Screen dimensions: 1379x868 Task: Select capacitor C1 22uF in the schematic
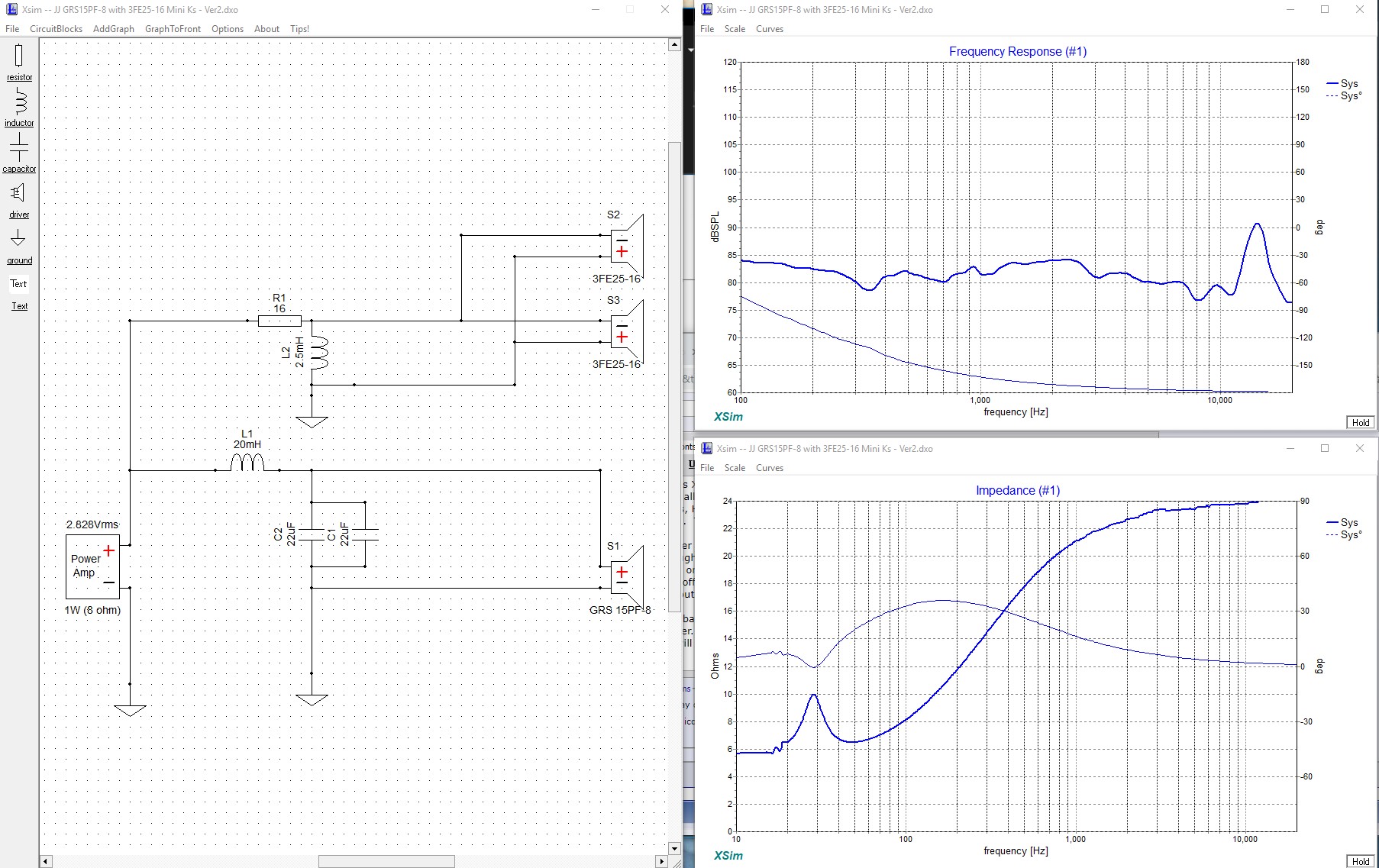[365, 534]
